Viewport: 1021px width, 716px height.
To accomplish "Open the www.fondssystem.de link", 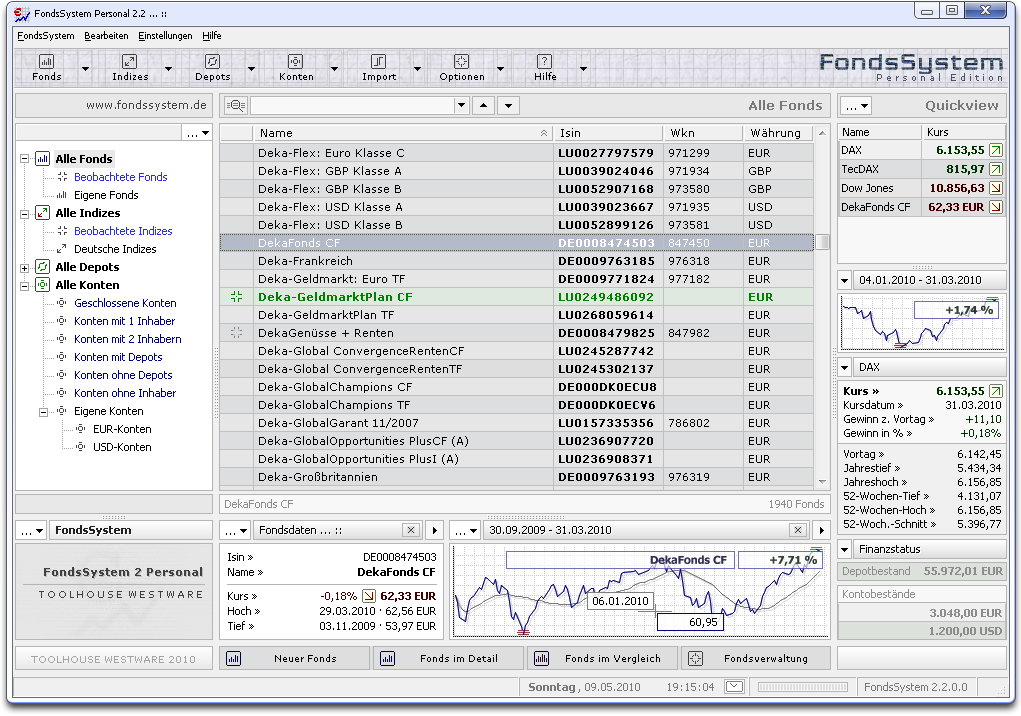I will point(146,105).
